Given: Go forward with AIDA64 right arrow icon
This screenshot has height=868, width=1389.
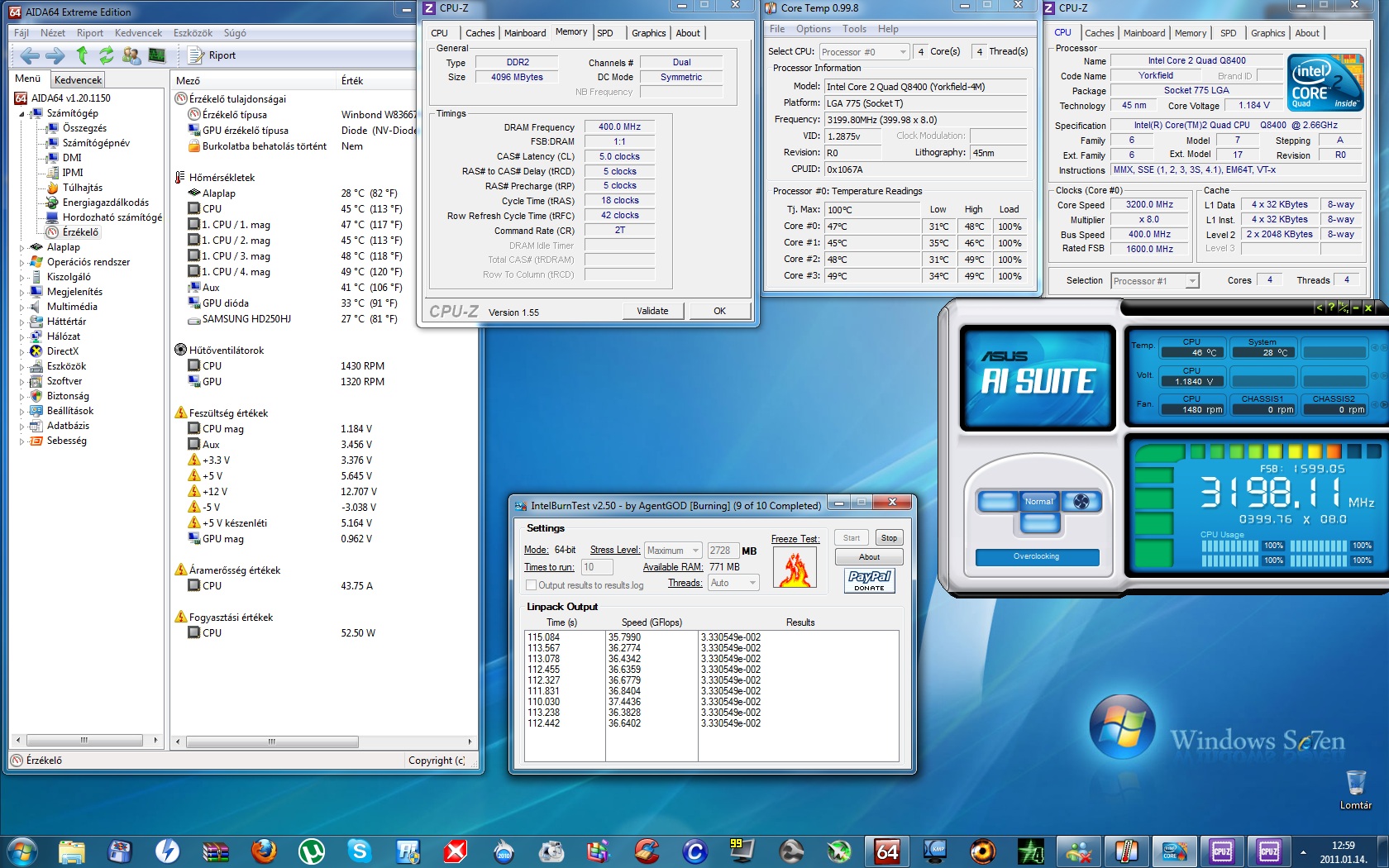Looking at the screenshot, I should pyautogui.click(x=55, y=55).
